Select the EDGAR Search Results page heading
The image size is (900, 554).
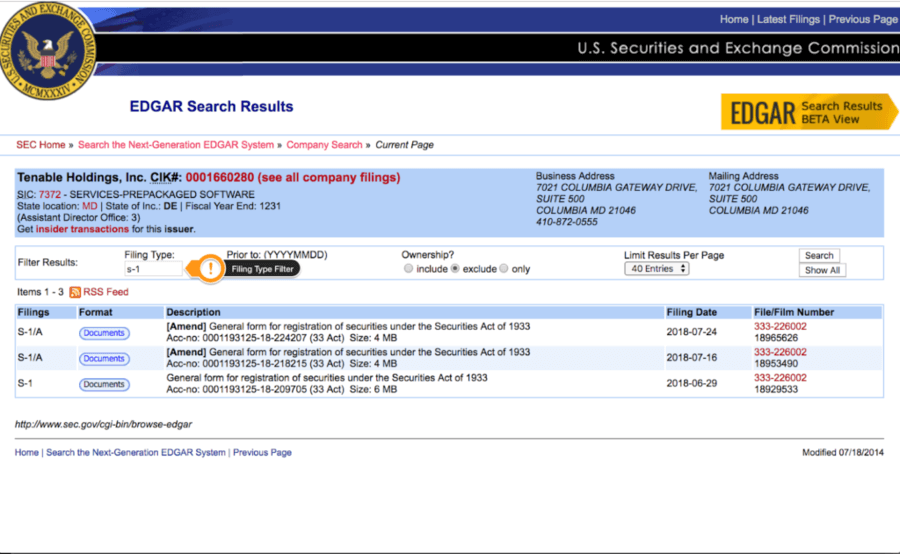click(x=211, y=107)
